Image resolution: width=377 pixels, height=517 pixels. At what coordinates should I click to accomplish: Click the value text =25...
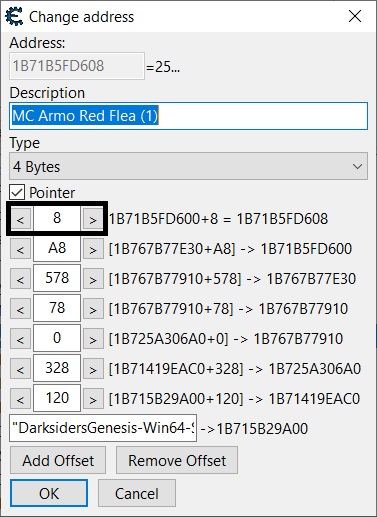163,67
